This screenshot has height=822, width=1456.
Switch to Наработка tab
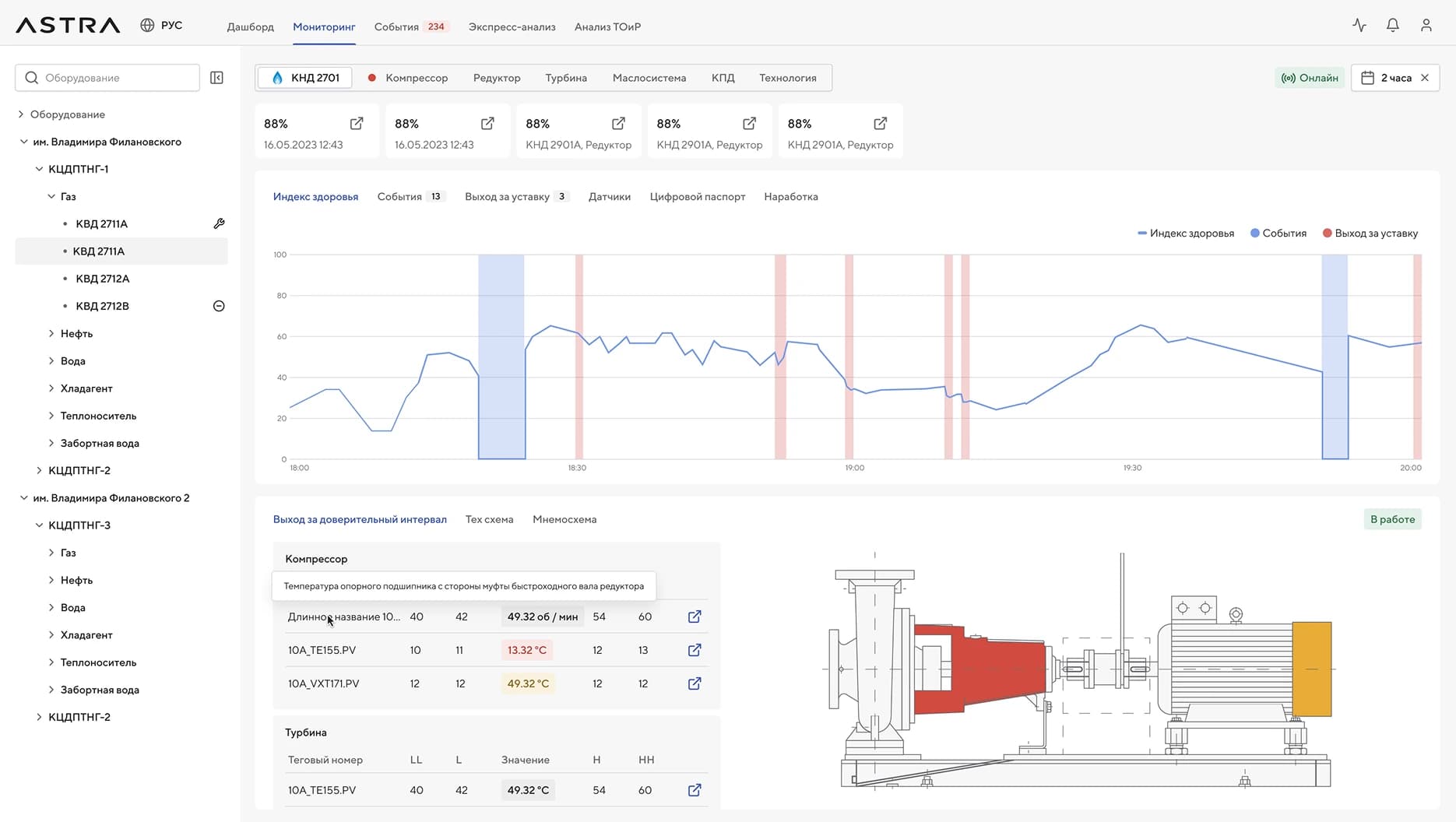point(791,196)
